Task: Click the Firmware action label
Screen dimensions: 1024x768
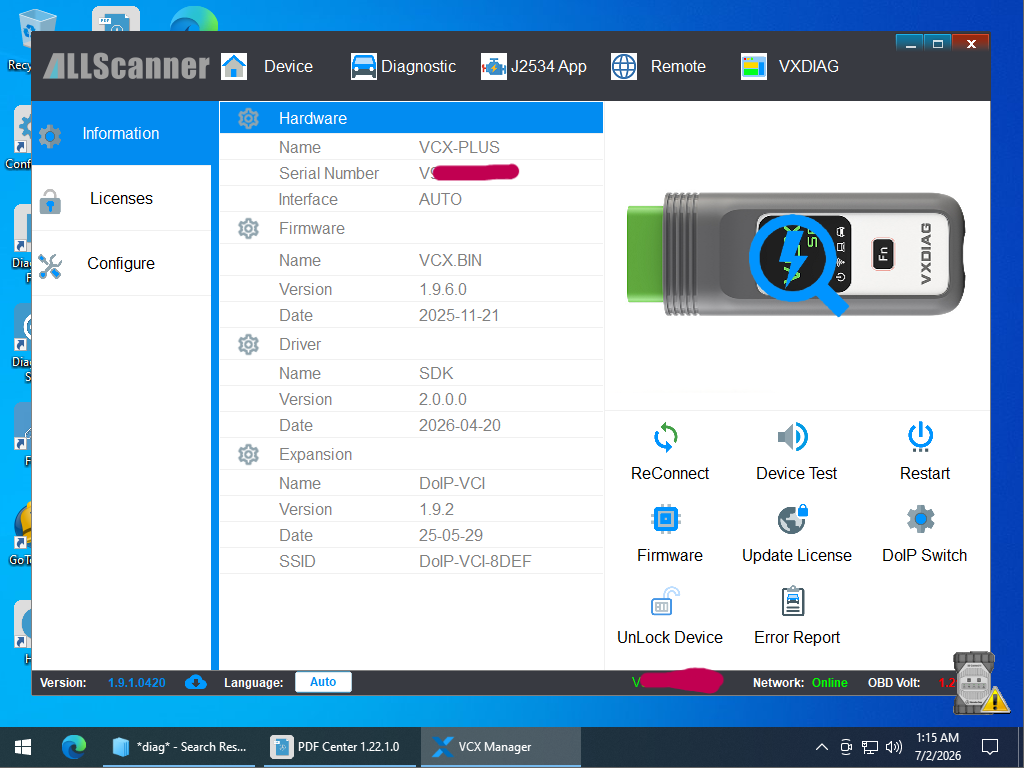Action: coord(669,555)
